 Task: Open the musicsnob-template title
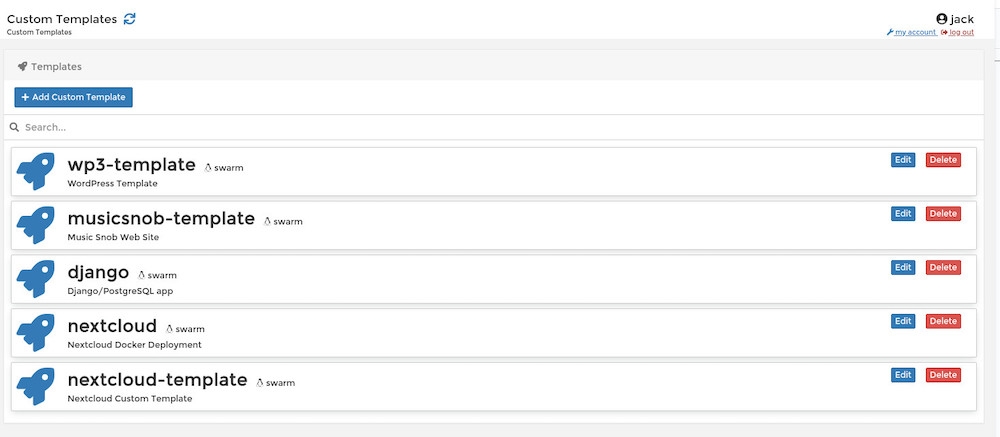[x=161, y=219]
